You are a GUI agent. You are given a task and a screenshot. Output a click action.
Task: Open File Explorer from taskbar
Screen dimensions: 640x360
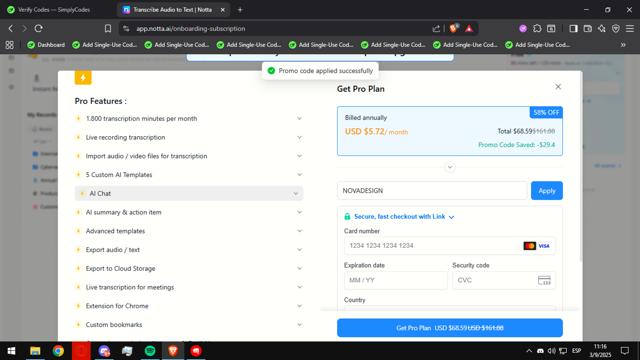pyautogui.click(x=35, y=351)
